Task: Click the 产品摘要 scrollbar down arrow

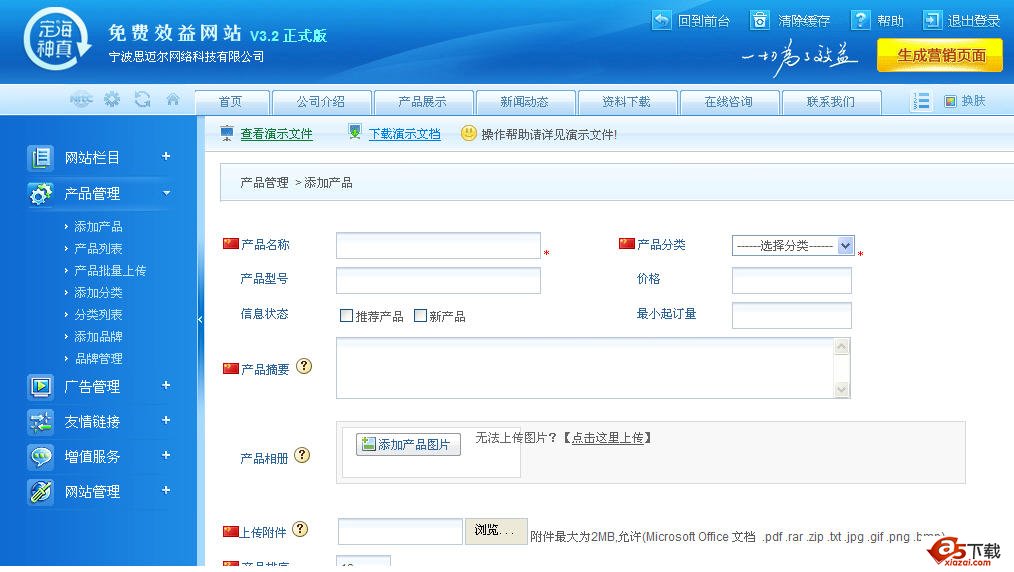Action: 841,388
